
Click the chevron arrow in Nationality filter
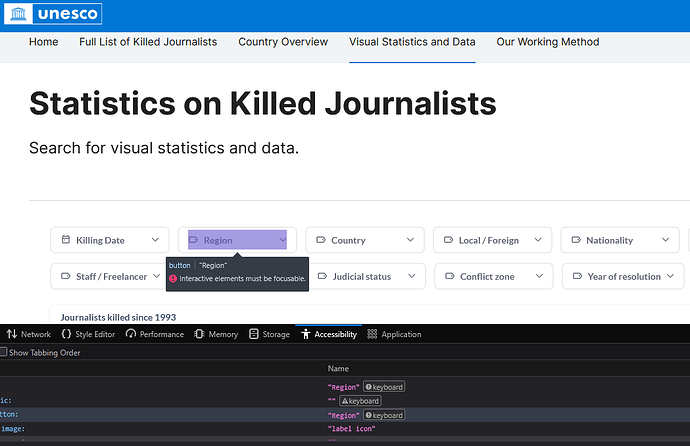tap(665, 240)
